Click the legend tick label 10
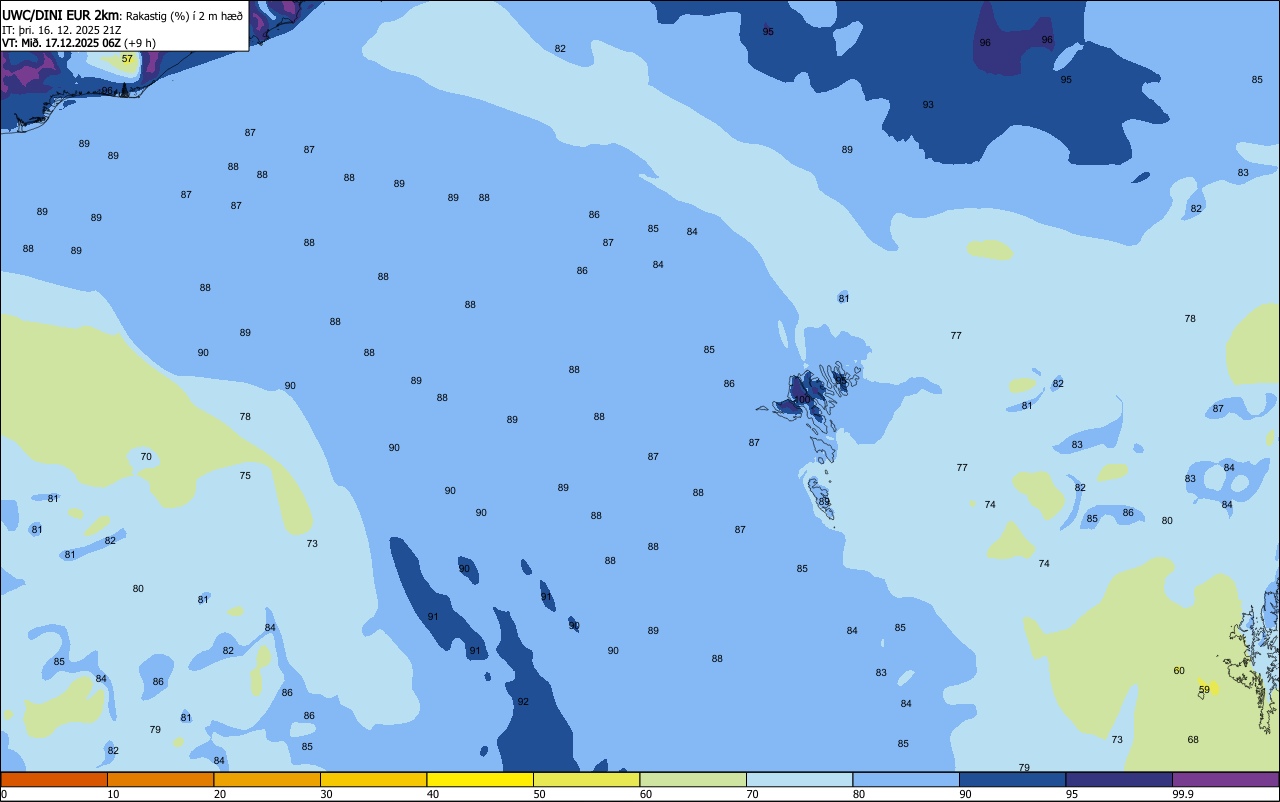Viewport: 1280px width, 802px height. 113,794
